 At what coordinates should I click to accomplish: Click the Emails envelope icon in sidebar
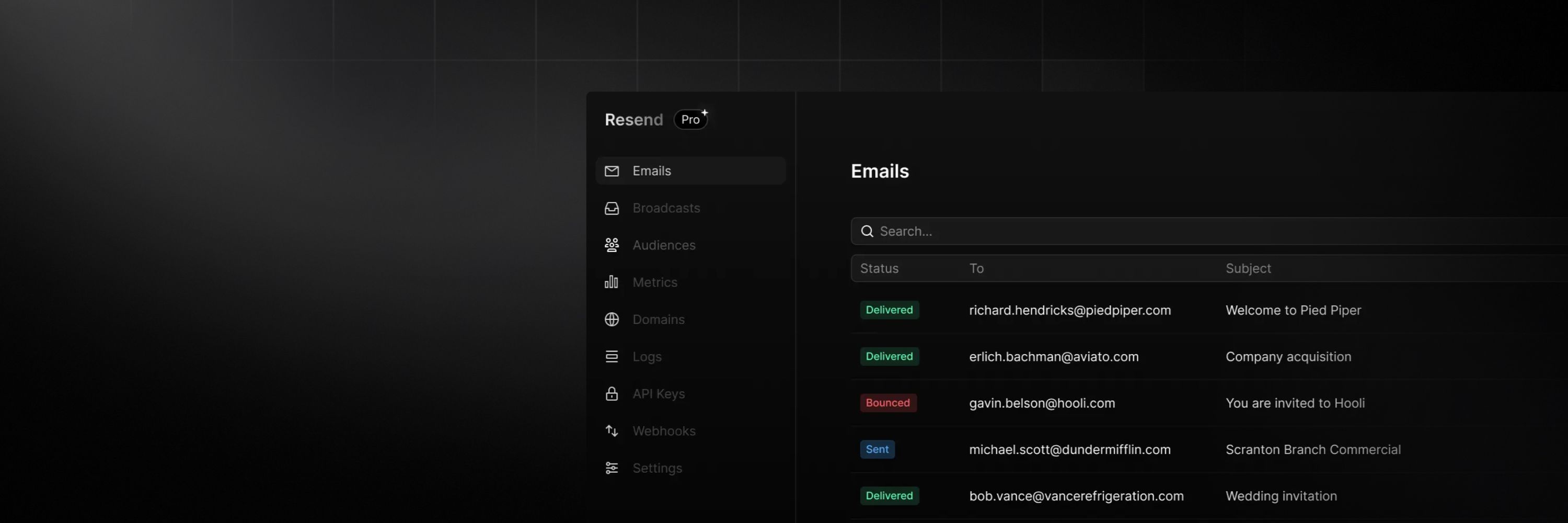(612, 171)
